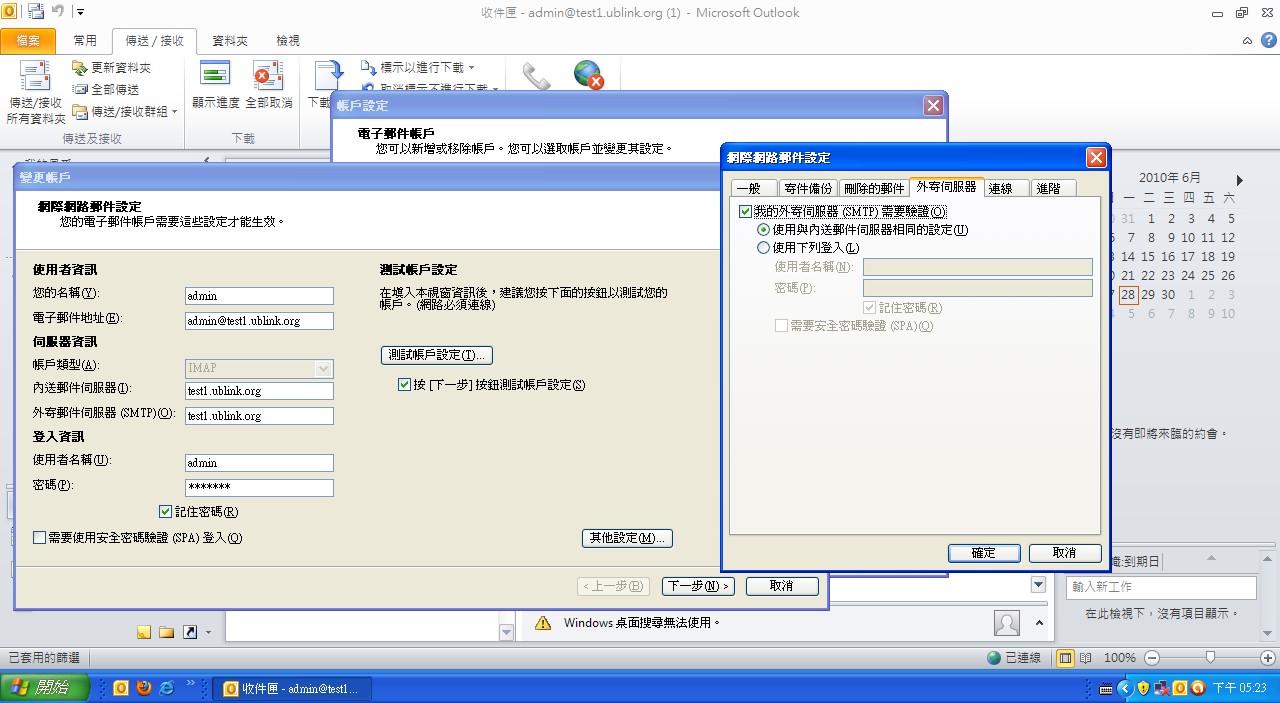1280x703 pixels.
Task: Advance calendar to next month arrow
Action: click(x=1240, y=180)
